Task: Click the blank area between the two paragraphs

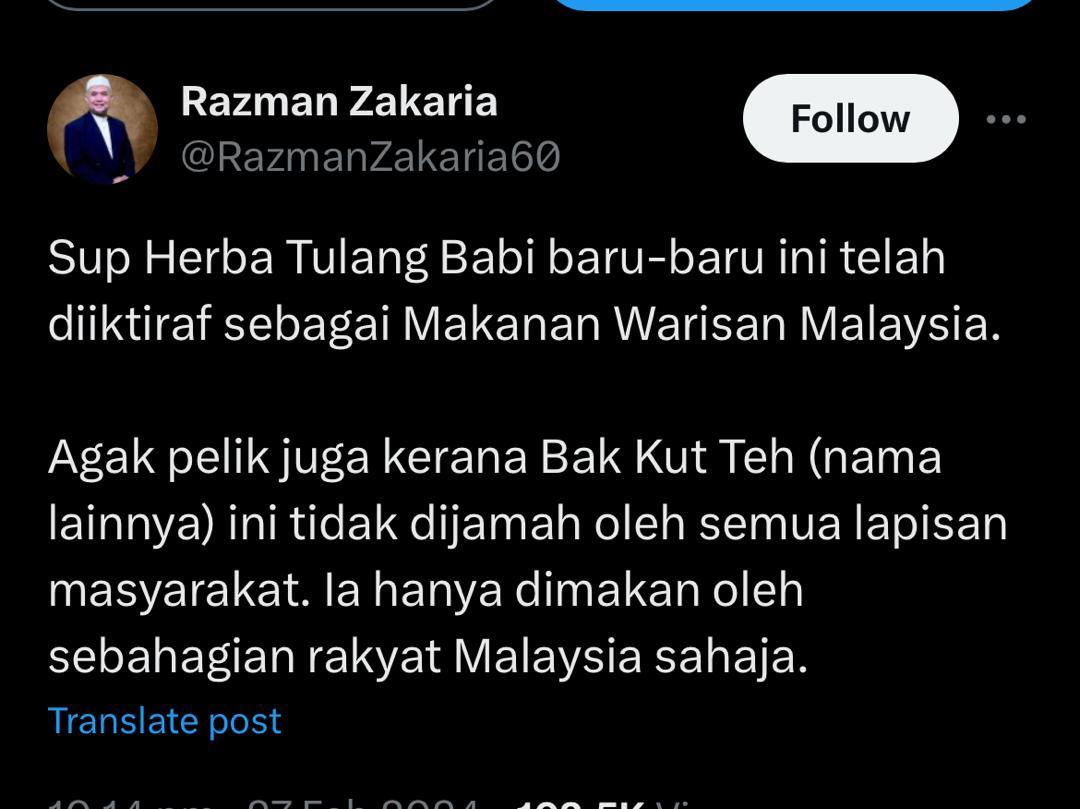Action: pos(523,390)
